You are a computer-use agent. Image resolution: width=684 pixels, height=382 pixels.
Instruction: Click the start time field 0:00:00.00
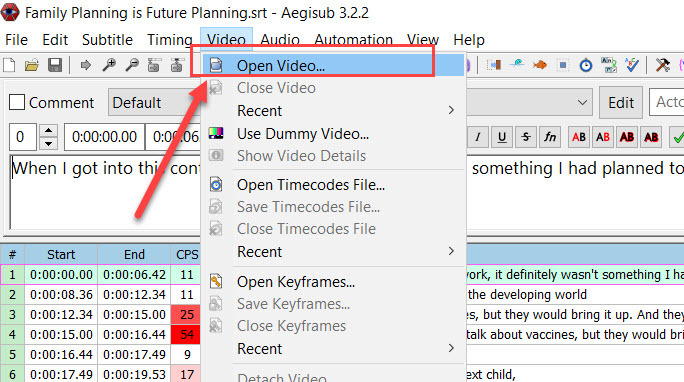click(x=104, y=137)
